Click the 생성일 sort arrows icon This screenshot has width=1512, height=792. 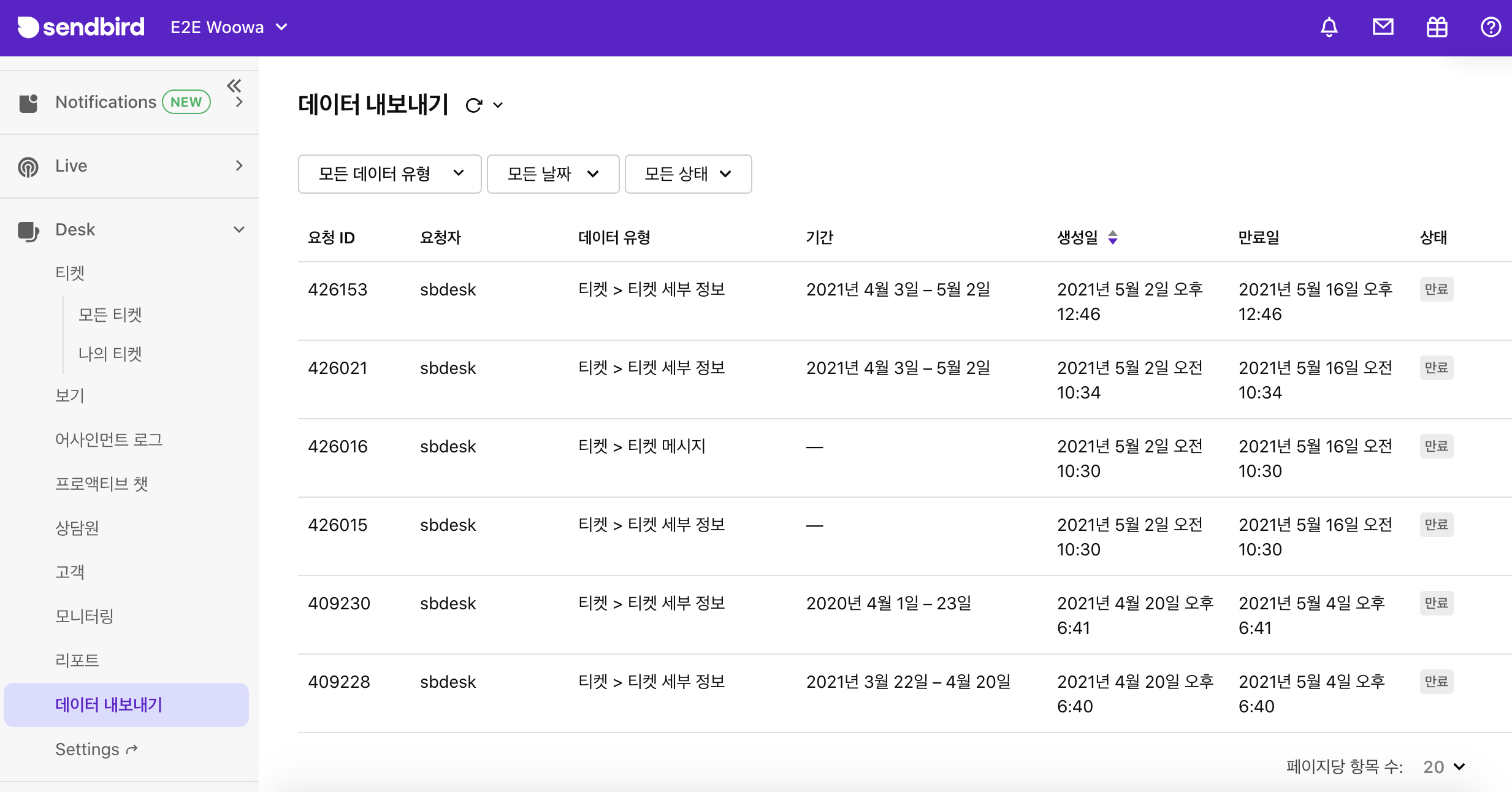(1113, 237)
